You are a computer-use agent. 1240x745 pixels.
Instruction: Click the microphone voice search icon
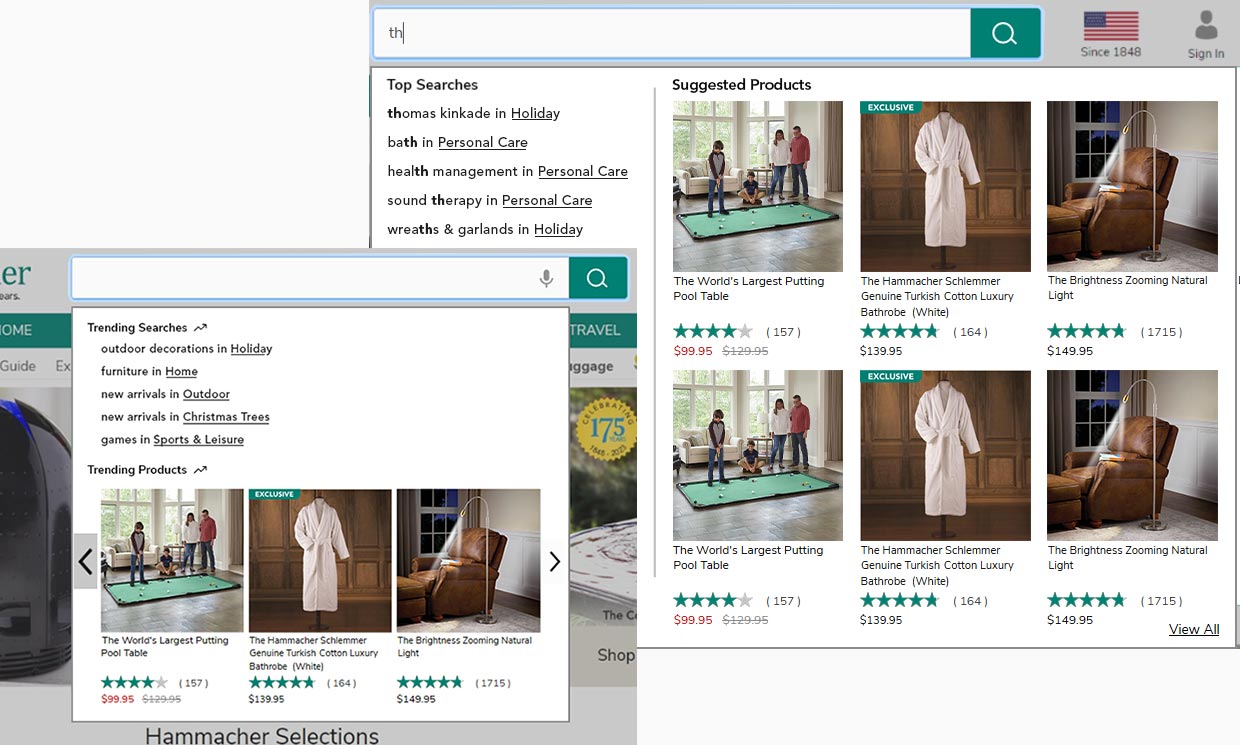click(x=546, y=279)
